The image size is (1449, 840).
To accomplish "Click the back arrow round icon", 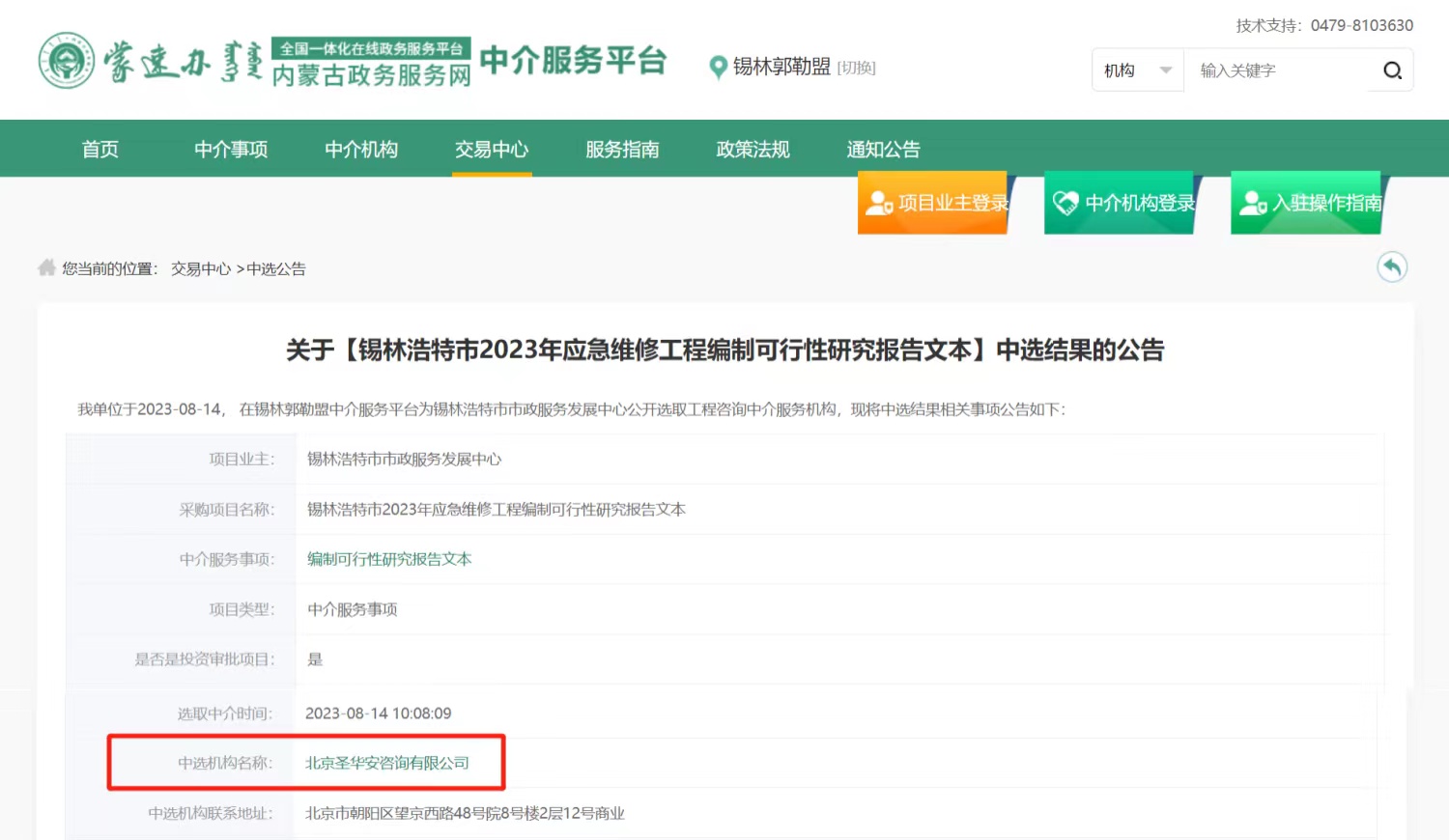I will click(x=1392, y=267).
